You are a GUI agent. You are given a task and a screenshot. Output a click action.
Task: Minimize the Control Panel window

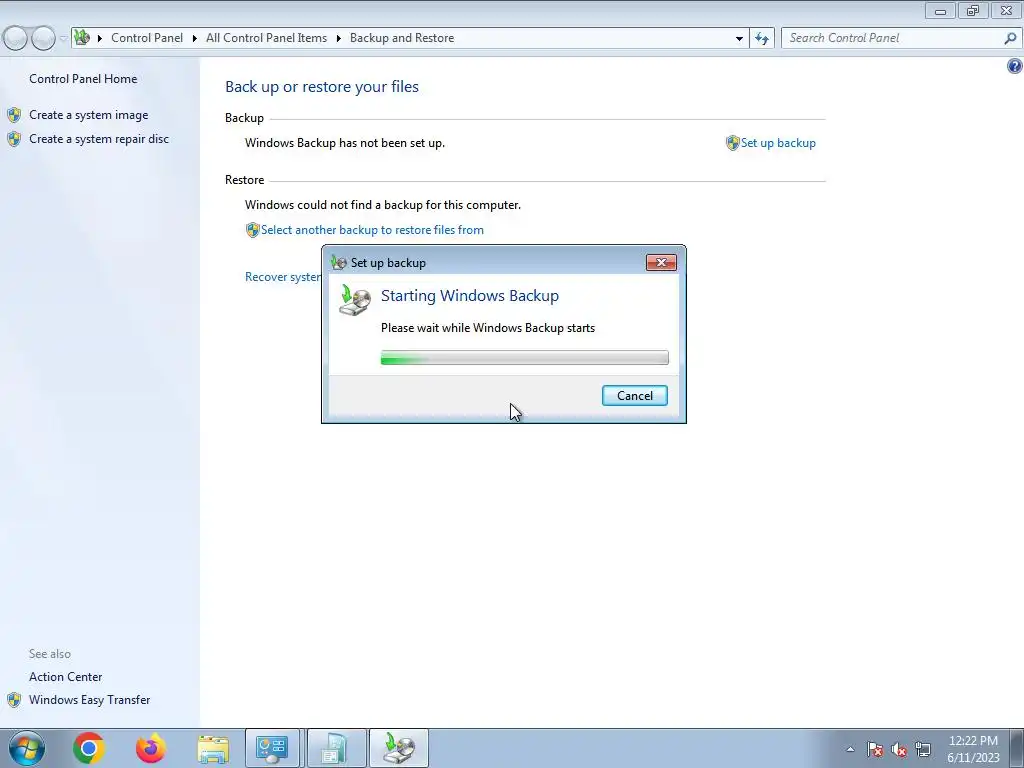pyautogui.click(x=940, y=10)
